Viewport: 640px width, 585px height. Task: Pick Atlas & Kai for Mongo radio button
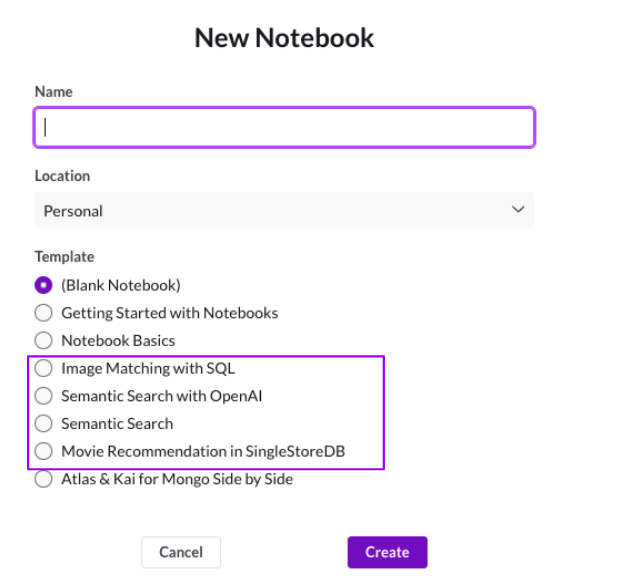[44, 479]
